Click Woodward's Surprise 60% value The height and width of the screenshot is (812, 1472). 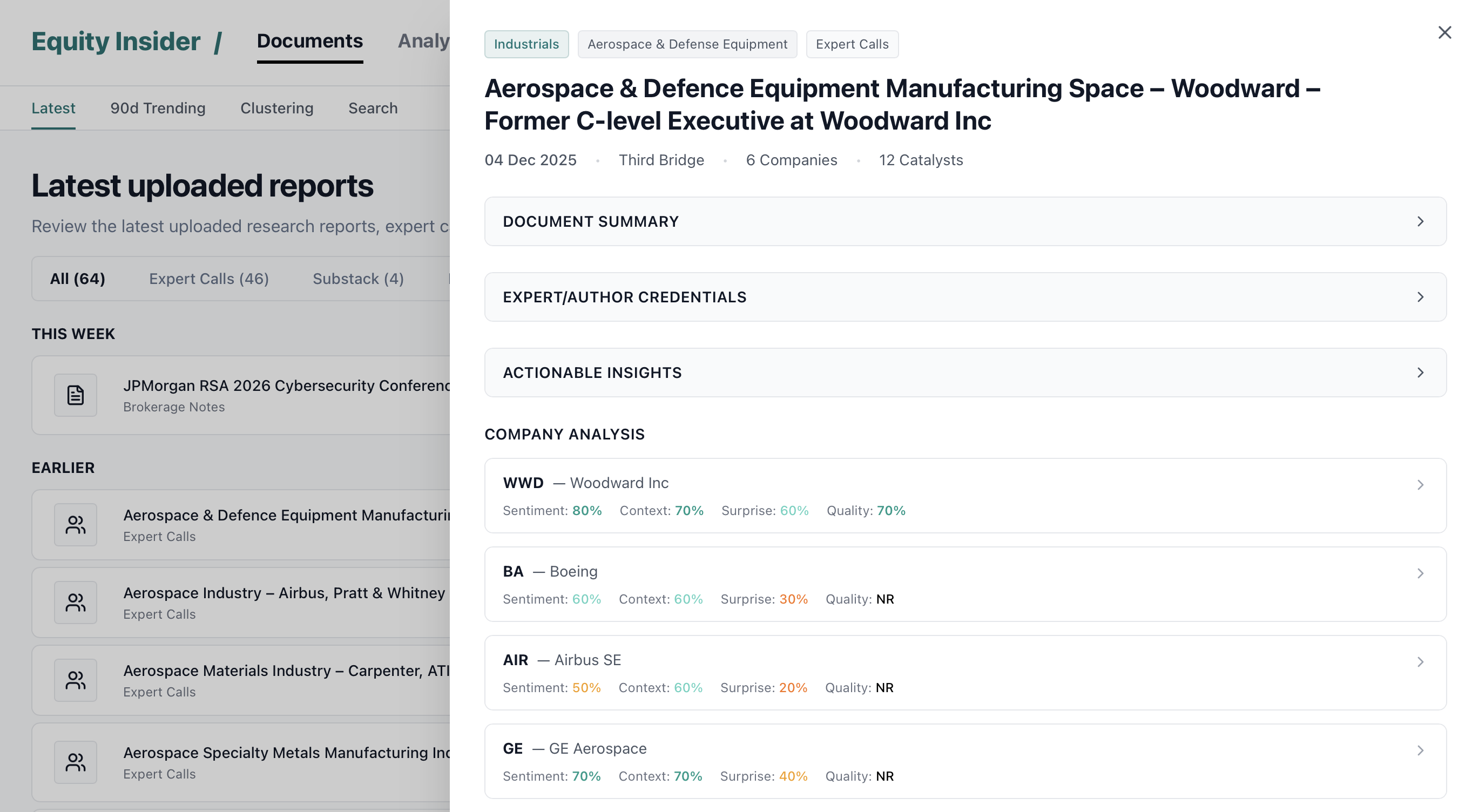(x=794, y=511)
